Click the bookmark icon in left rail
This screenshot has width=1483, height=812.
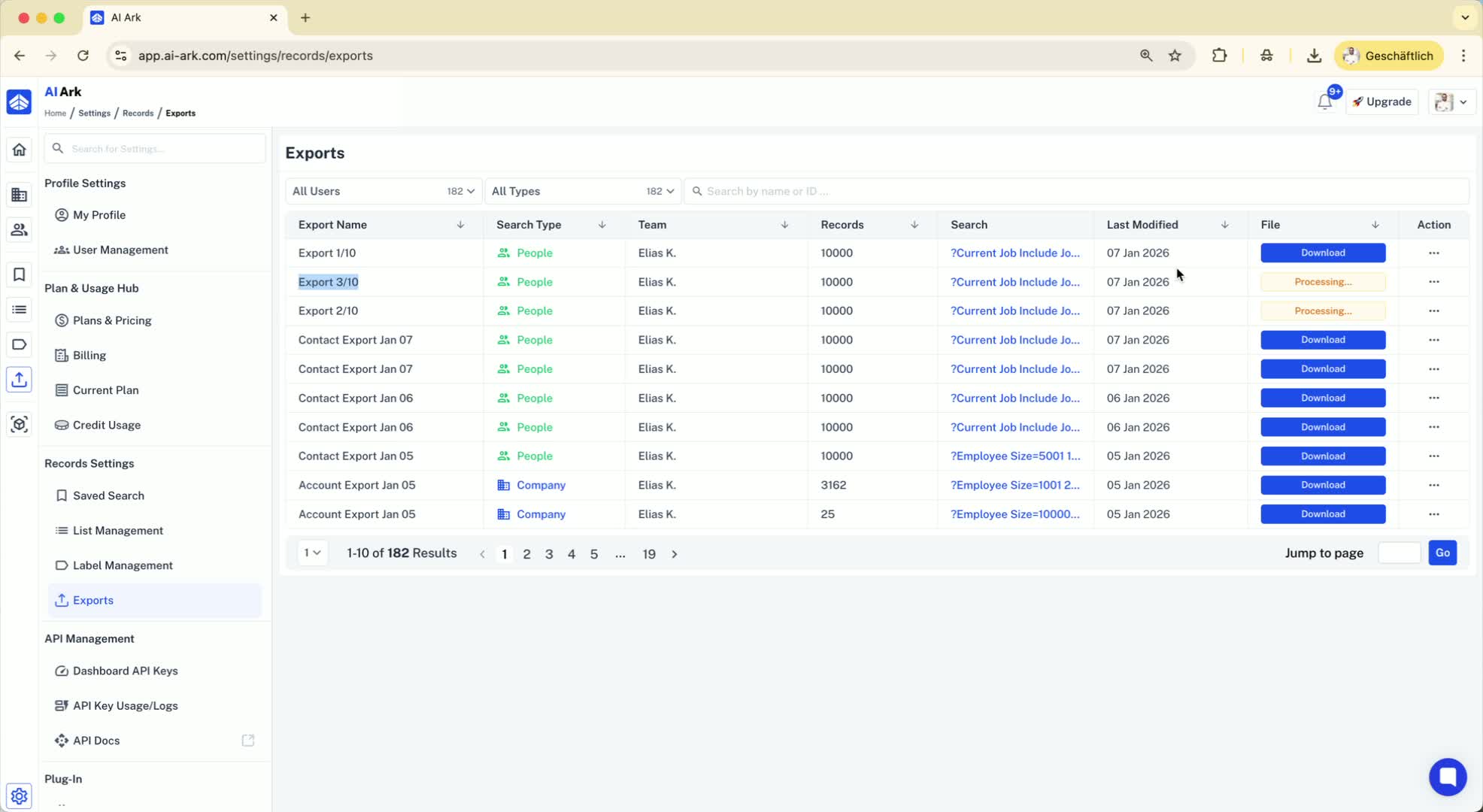click(x=19, y=275)
